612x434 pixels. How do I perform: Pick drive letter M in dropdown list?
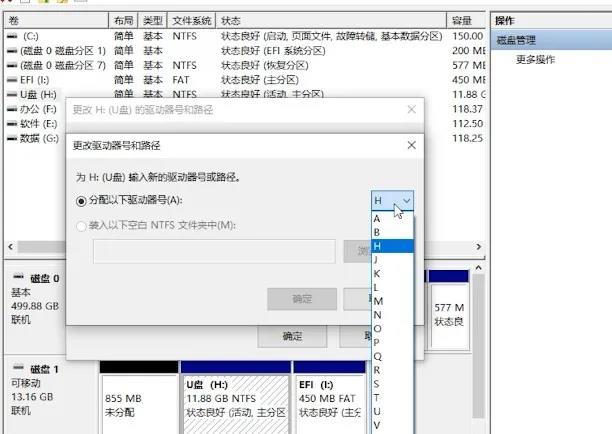(377, 300)
